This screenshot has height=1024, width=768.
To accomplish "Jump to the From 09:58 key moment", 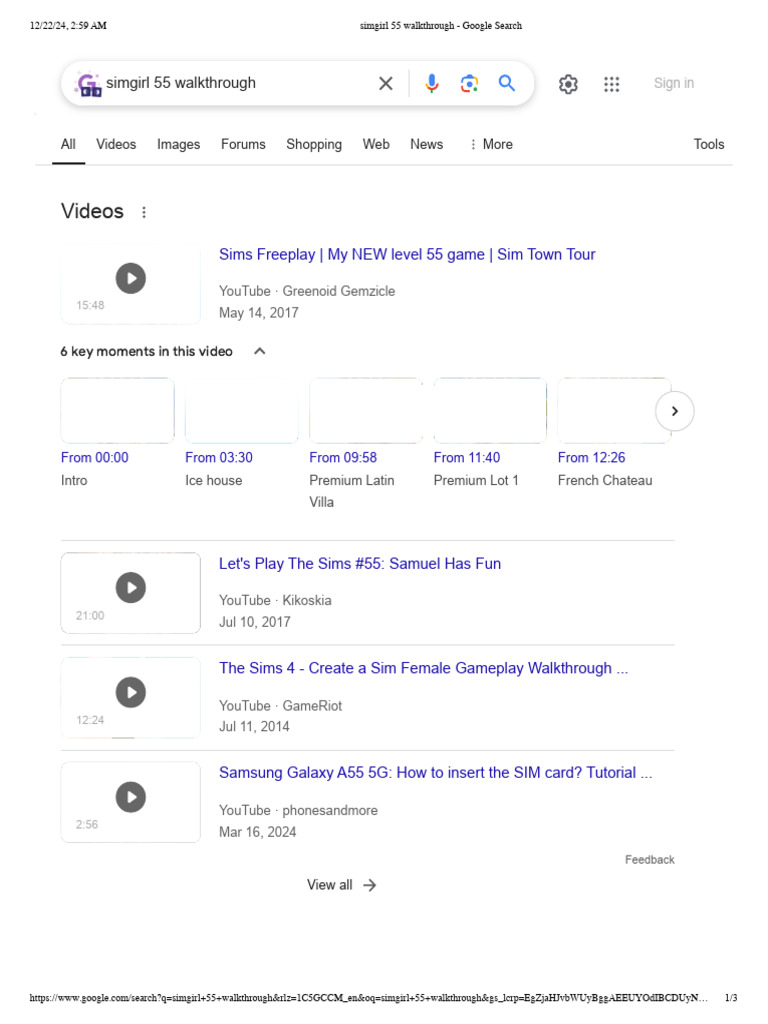I will [343, 458].
